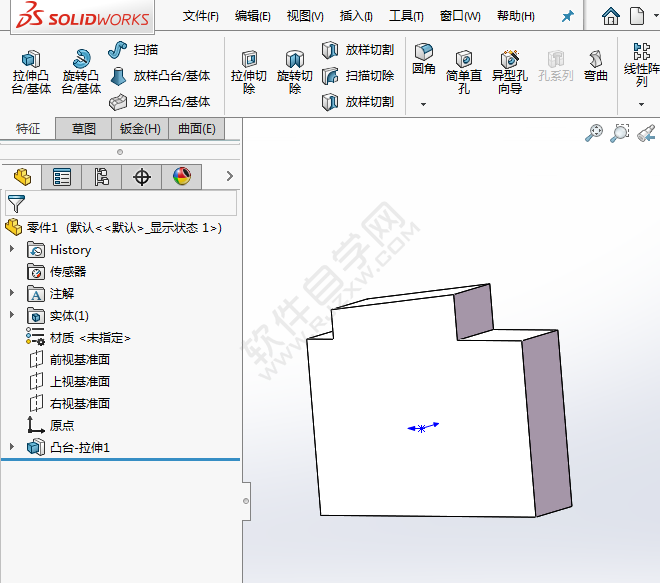This screenshot has width=660, height=583.
Task: Show more manager tabs with the chevron
Action: [229, 176]
